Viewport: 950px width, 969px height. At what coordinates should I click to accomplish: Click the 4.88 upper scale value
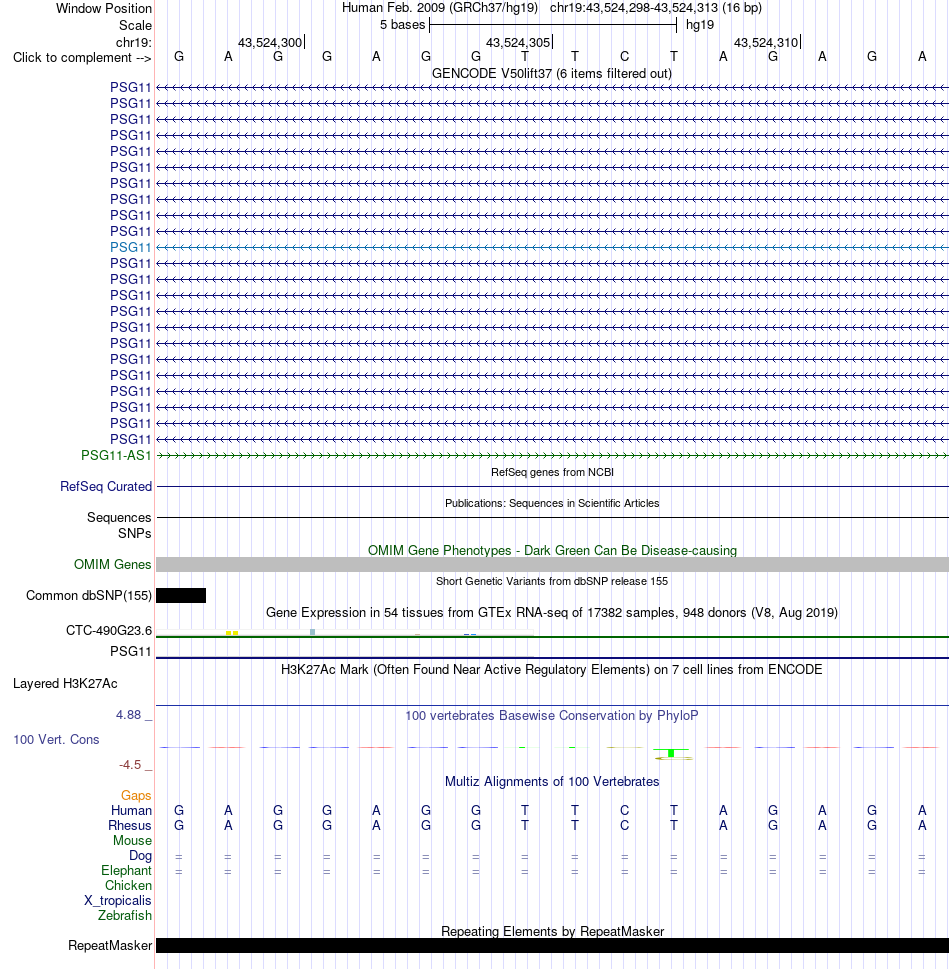129,714
